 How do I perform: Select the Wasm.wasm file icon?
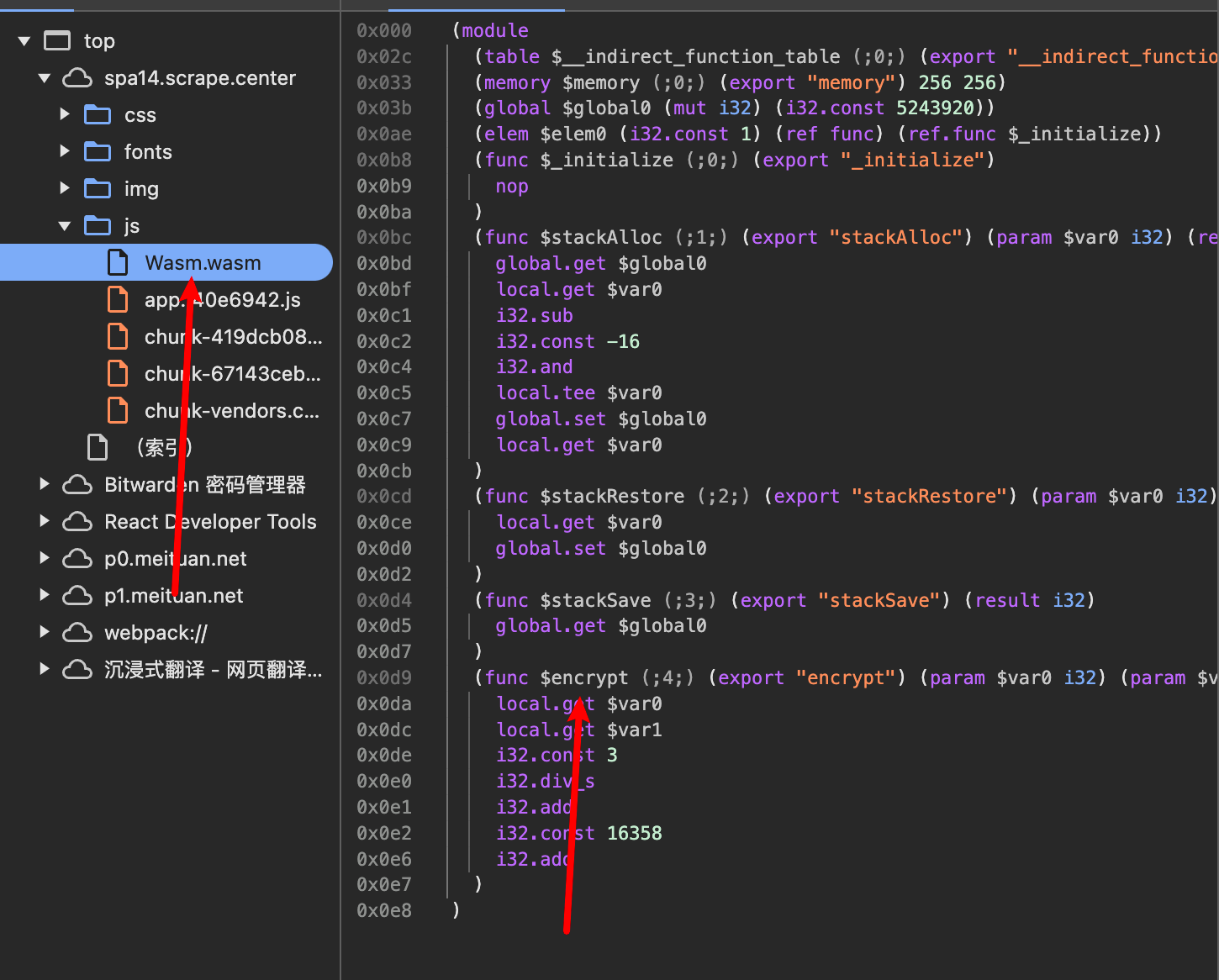point(118,263)
